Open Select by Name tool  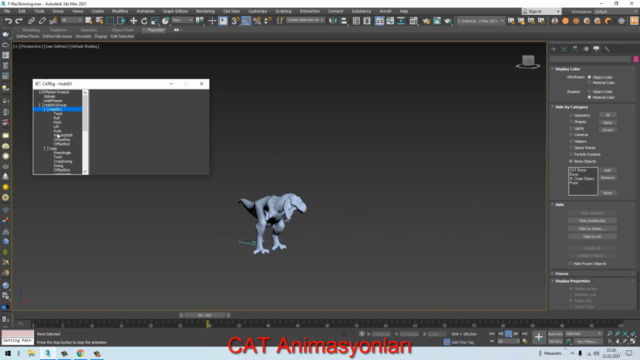tap(99, 21)
